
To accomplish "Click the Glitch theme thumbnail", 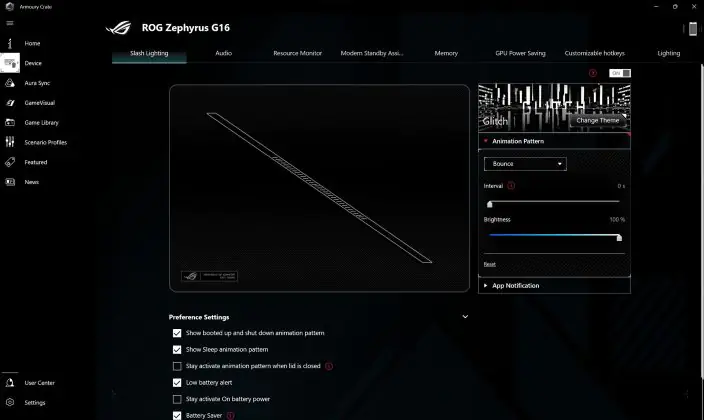I will (x=554, y=107).
